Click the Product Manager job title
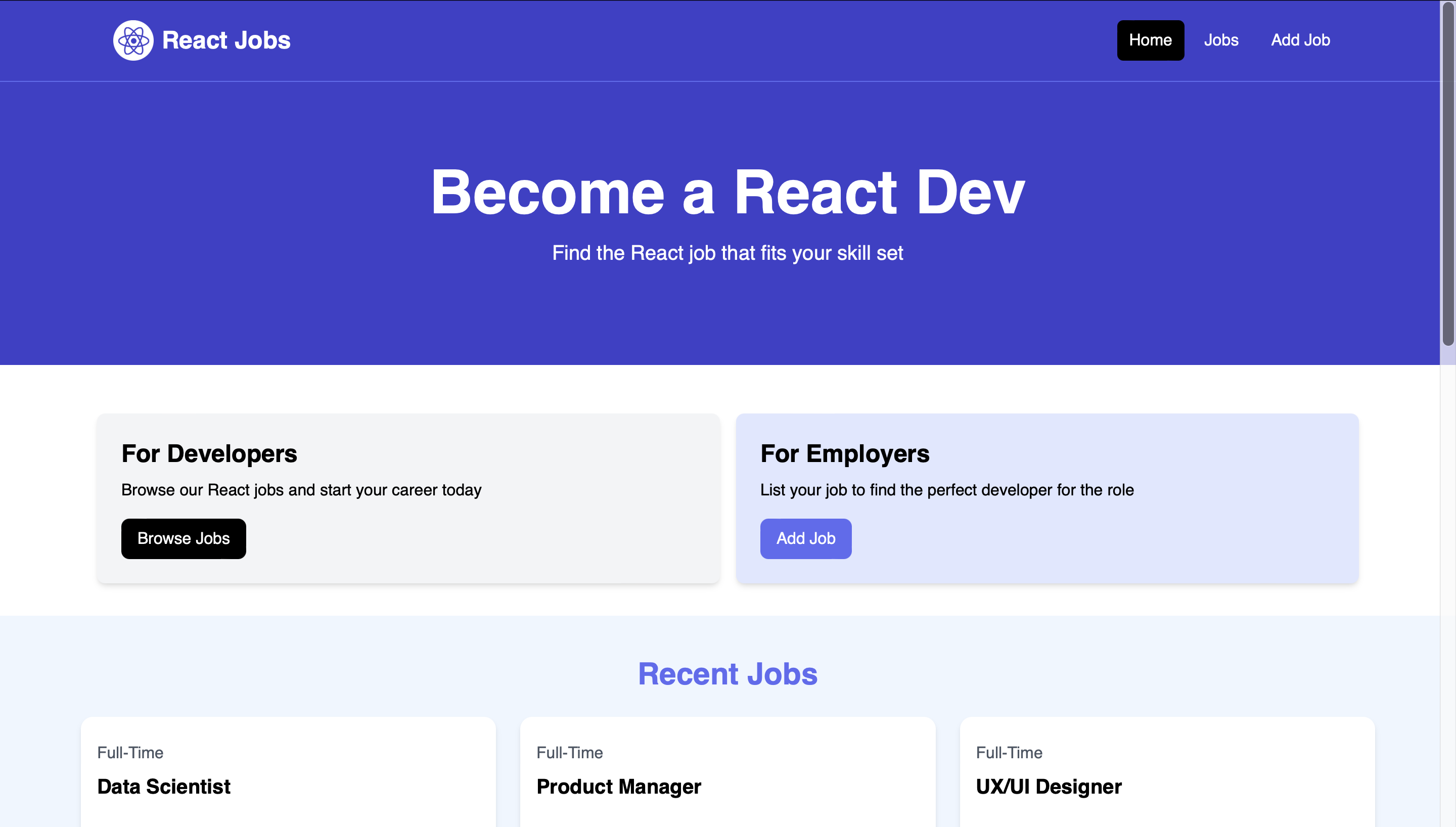This screenshot has height=827, width=1456. click(x=619, y=787)
